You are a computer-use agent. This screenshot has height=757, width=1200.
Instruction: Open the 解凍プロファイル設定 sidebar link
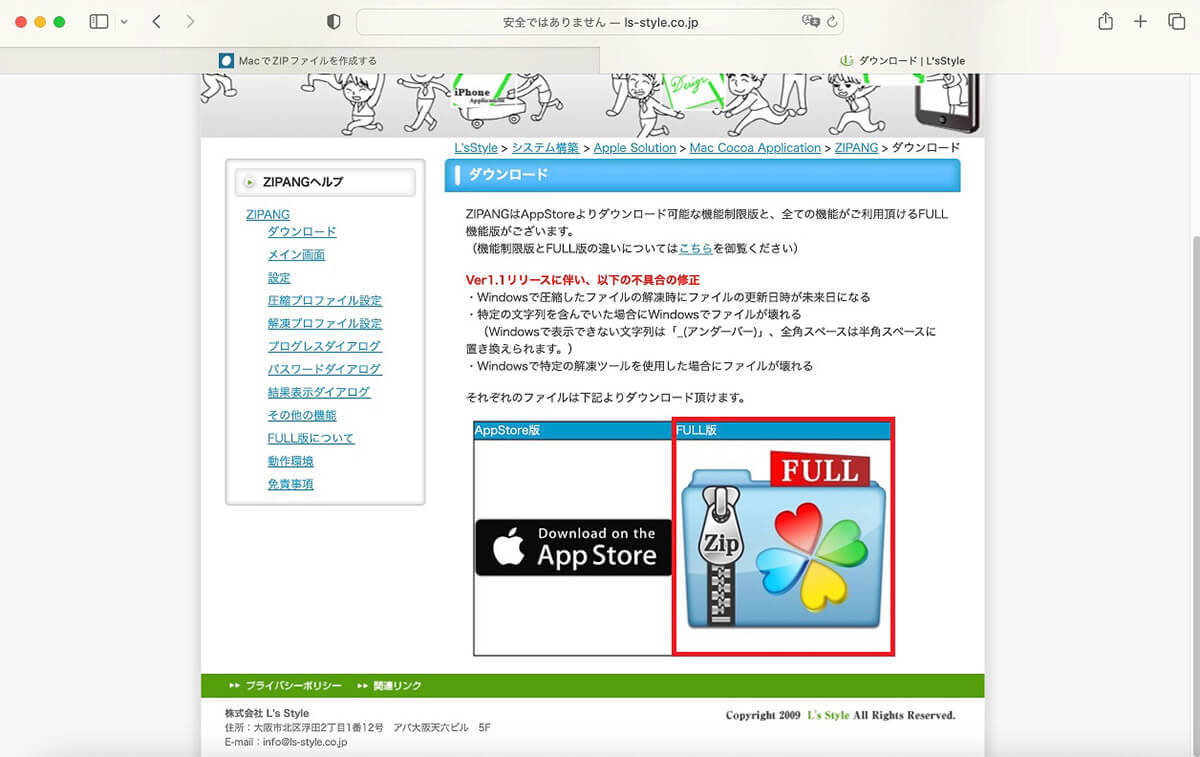pos(325,324)
